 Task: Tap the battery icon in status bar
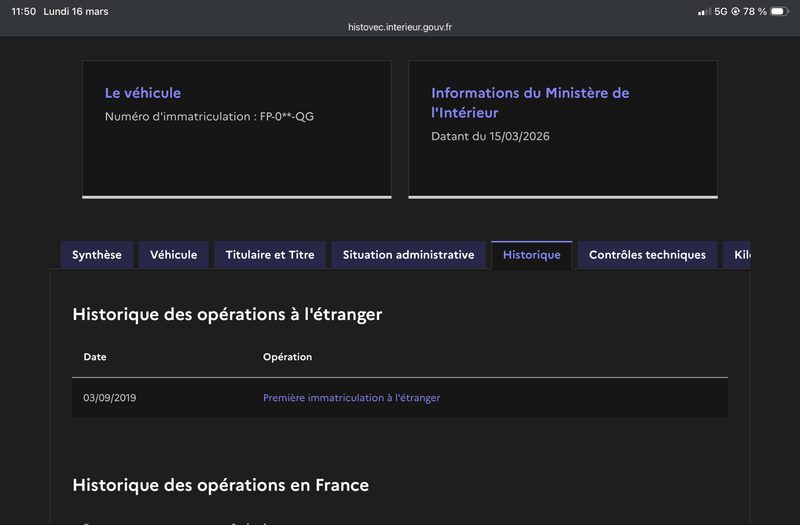(x=779, y=12)
